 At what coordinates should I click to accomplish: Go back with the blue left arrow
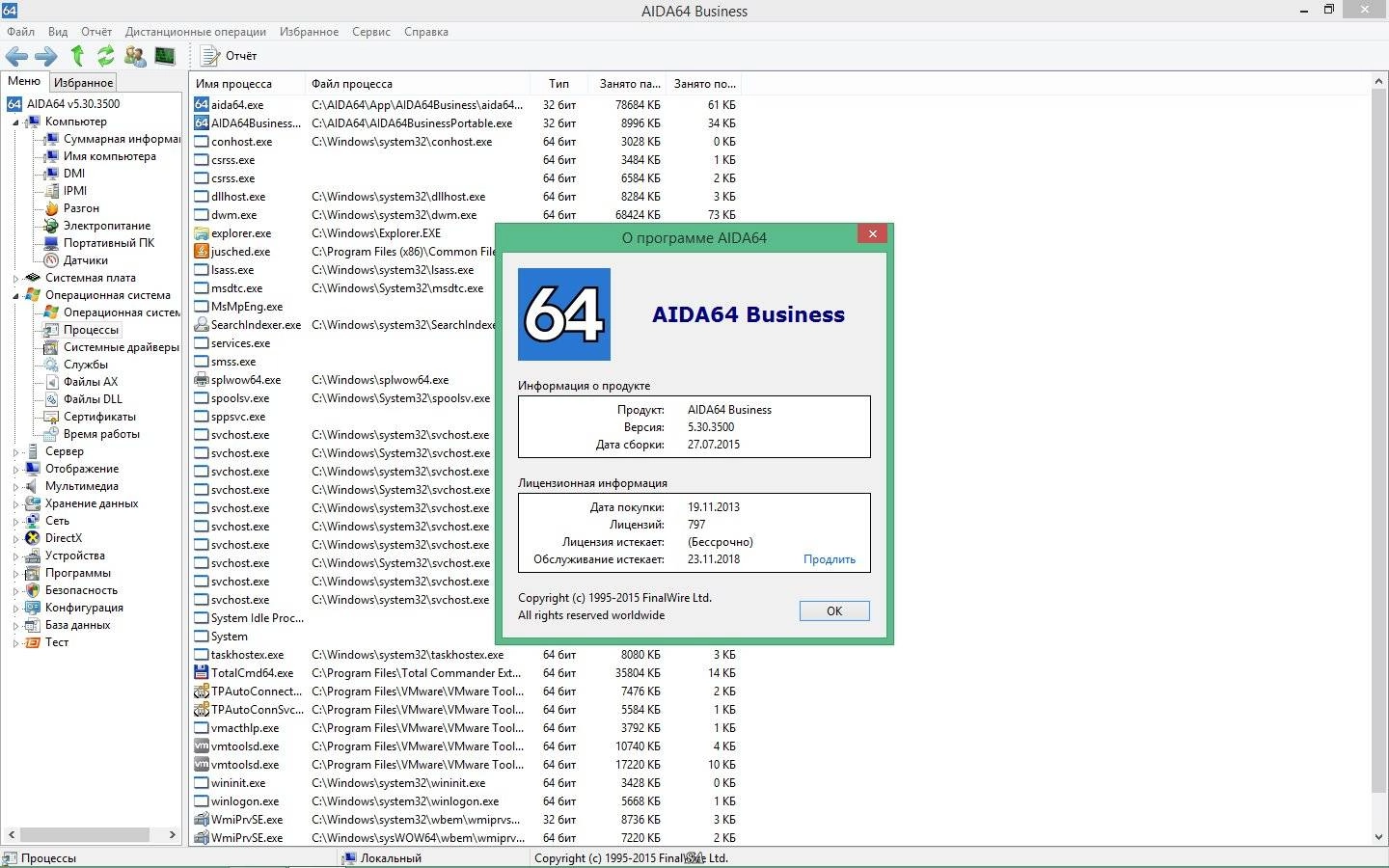click(x=16, y=56)
